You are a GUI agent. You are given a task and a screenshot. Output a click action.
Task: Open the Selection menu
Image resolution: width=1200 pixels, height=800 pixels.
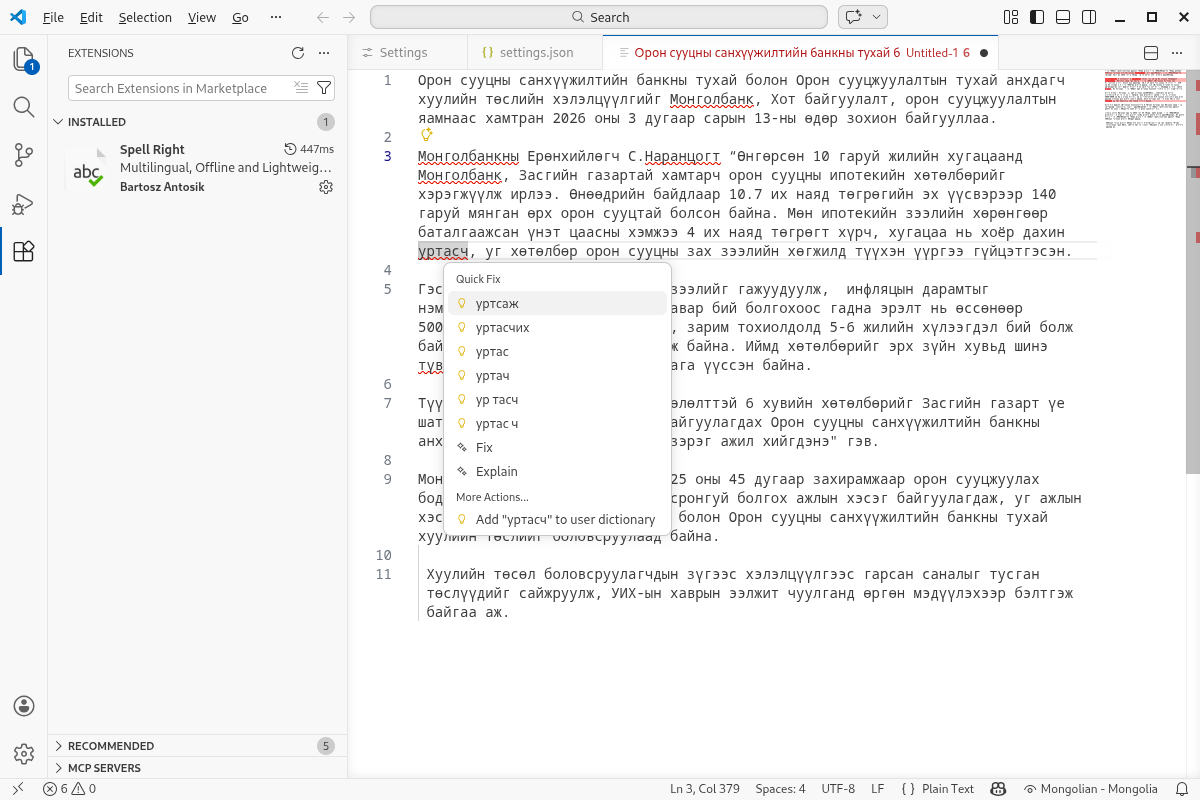click(145, 16)
